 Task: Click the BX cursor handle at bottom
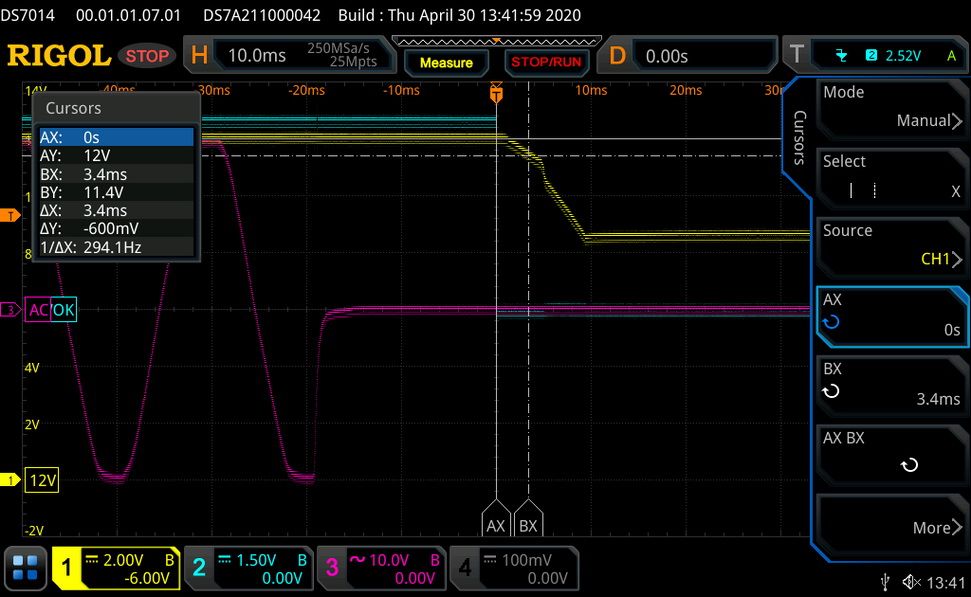coord(528,518)
